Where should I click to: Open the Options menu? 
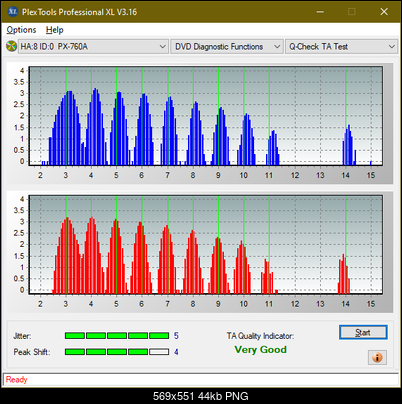(21, 30)
